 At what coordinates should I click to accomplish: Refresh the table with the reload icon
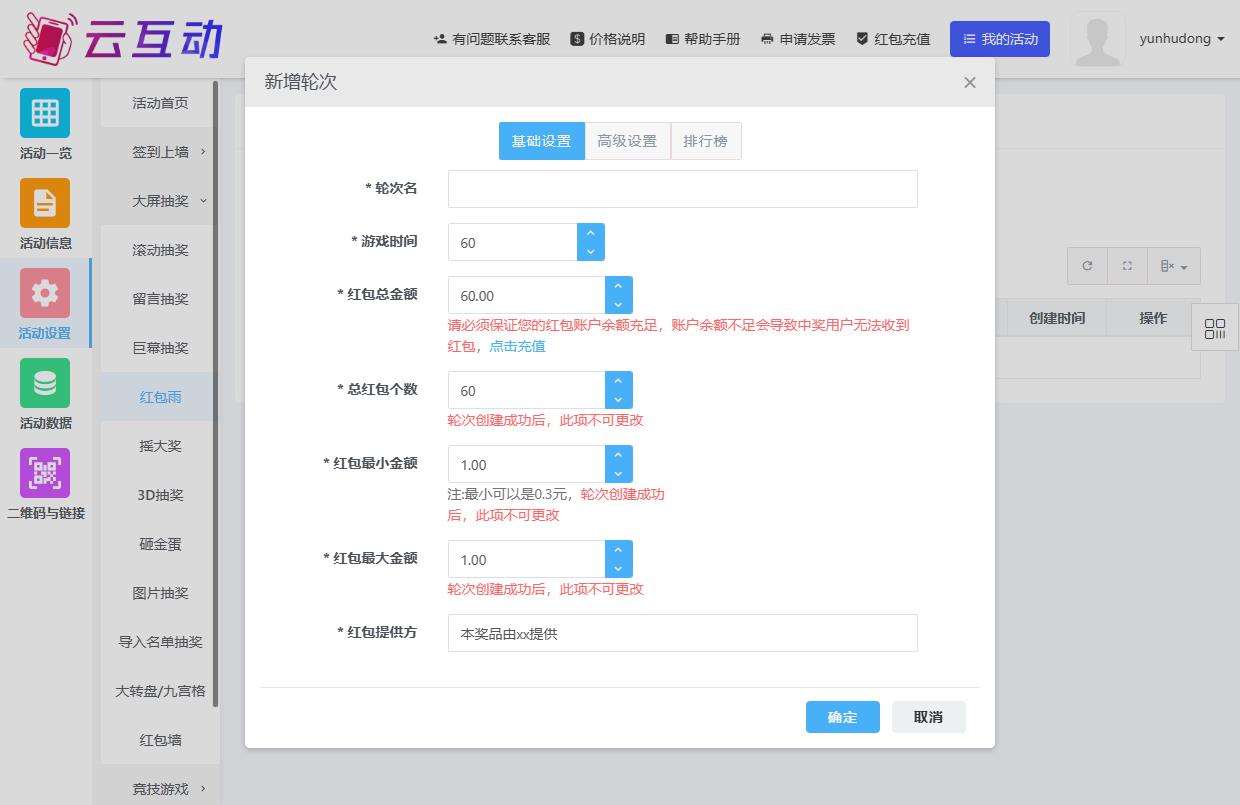coord(1087,266)
